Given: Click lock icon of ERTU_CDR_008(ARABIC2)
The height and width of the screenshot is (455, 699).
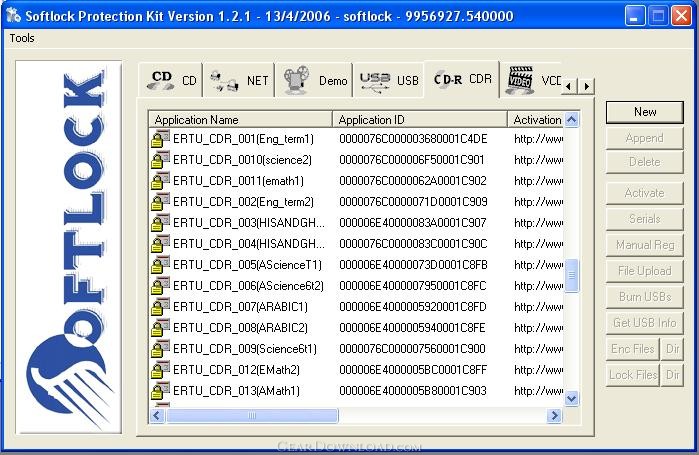Looking at the screenshot, I should pyautogui.click(x=160, y=328).
